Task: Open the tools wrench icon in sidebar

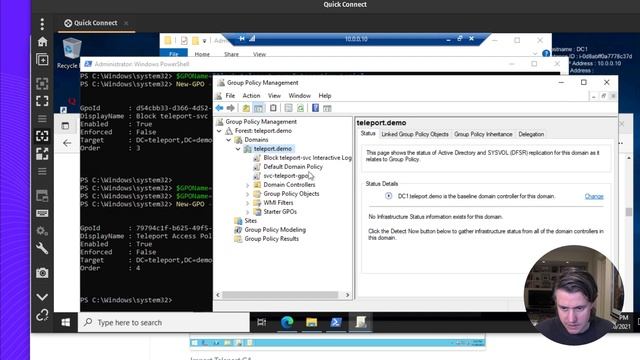Action: [x=42, y=248]
